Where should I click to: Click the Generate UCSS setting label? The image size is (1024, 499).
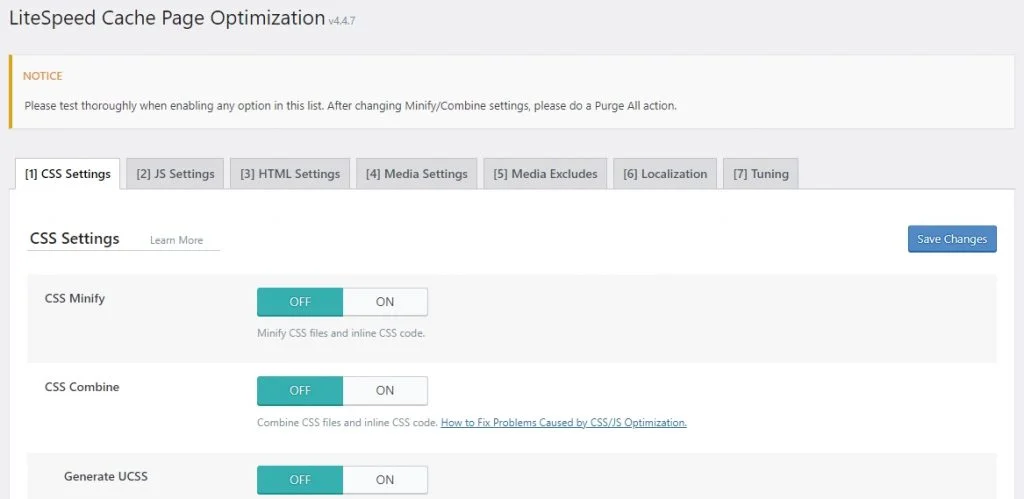106,476
